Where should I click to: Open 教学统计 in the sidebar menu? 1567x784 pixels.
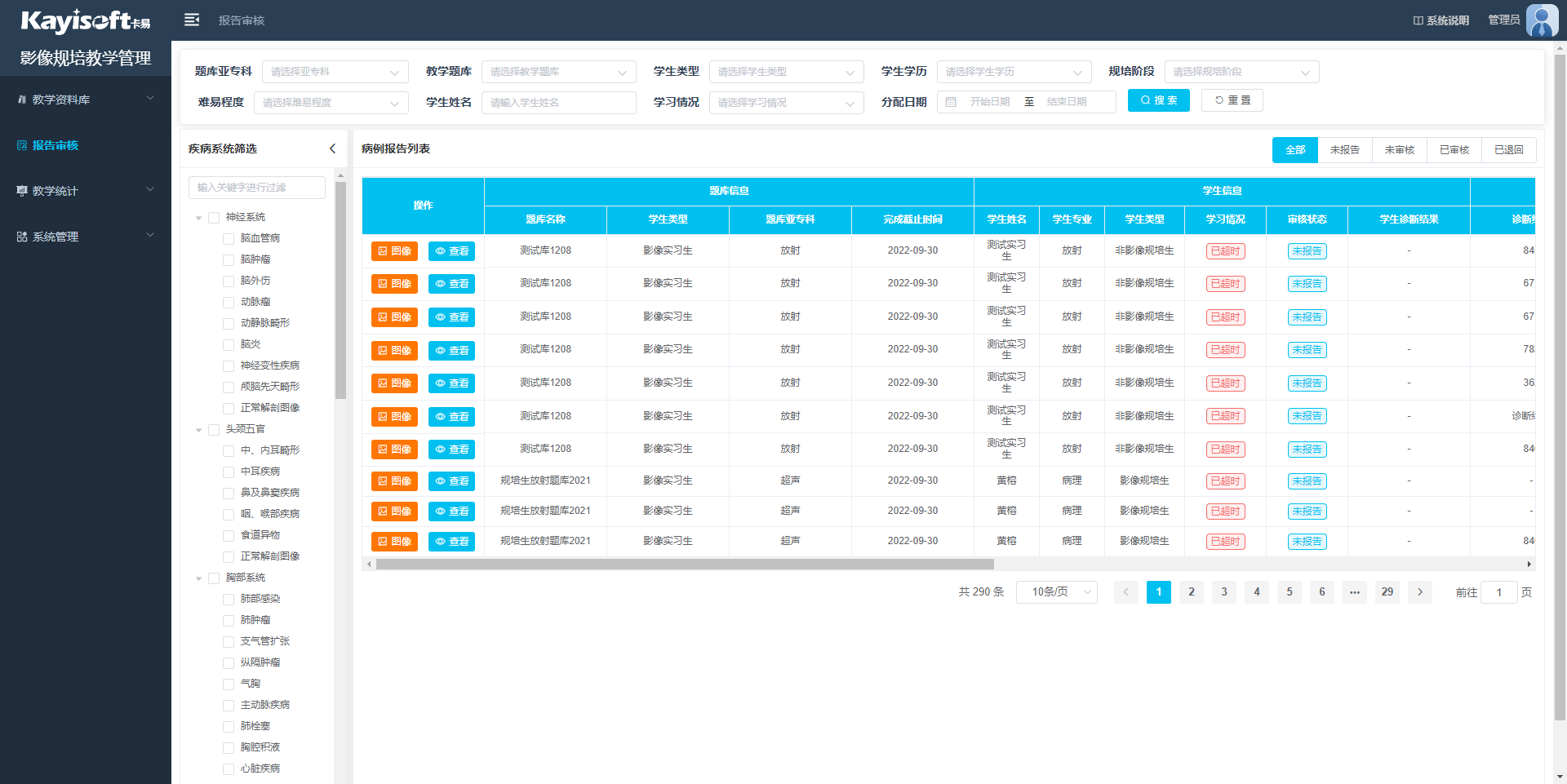(x=86, y=191)
